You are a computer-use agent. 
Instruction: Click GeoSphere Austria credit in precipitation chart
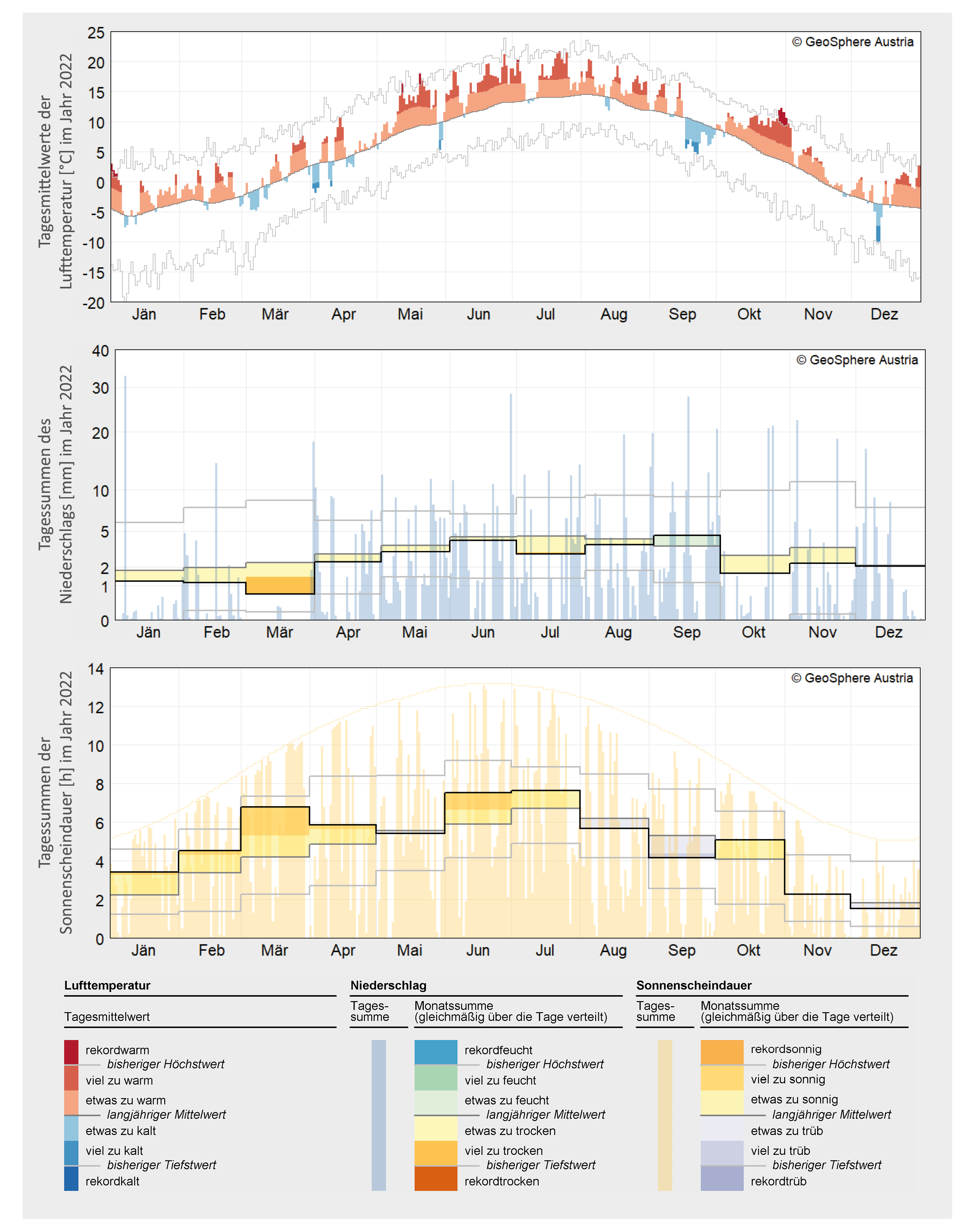pos(857,360)
